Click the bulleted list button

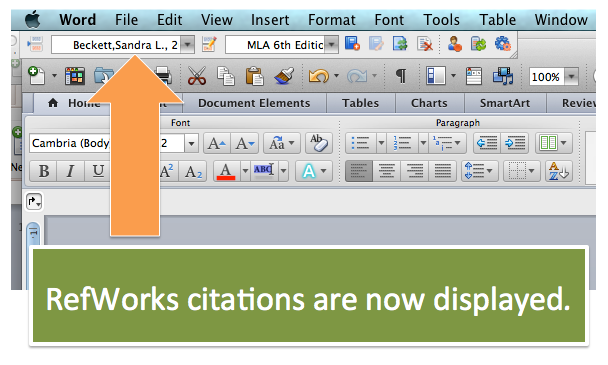pos(361,143)
